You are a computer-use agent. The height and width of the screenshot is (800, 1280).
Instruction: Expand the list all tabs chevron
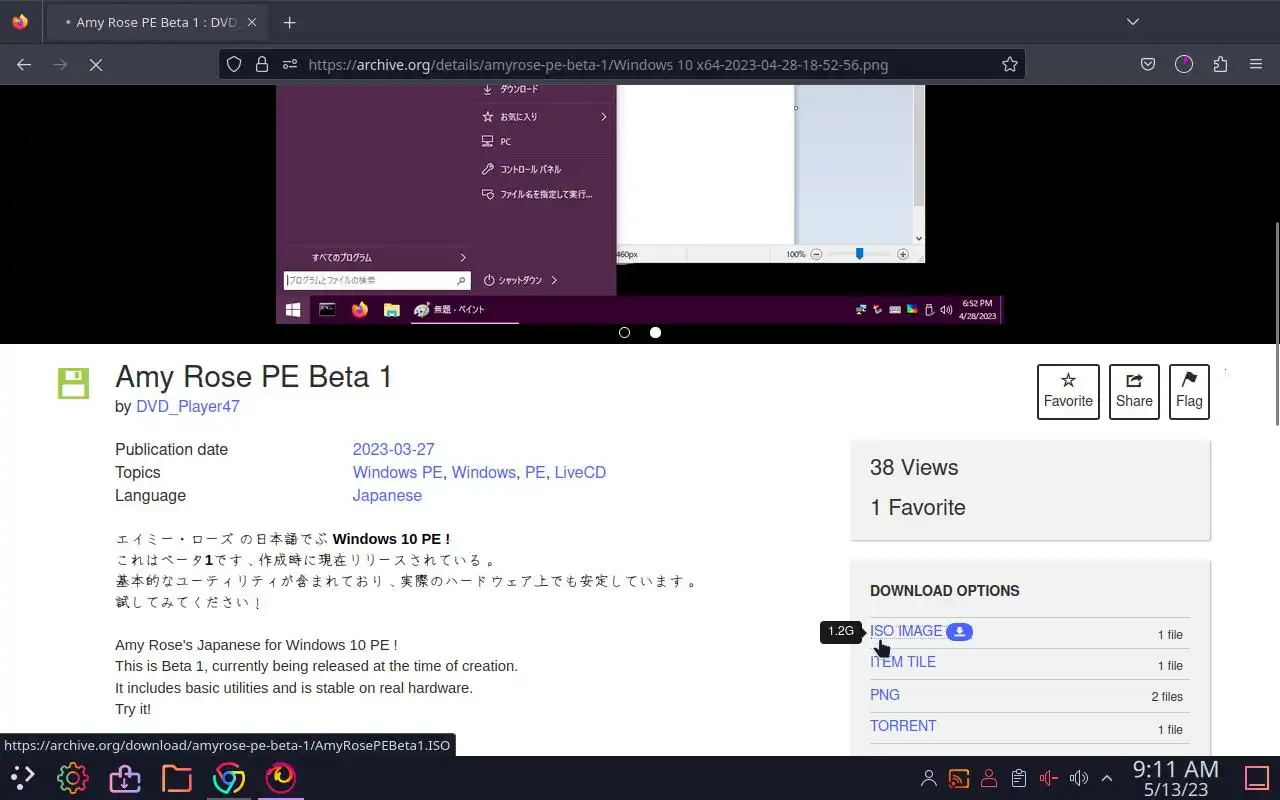point(1133,22)
